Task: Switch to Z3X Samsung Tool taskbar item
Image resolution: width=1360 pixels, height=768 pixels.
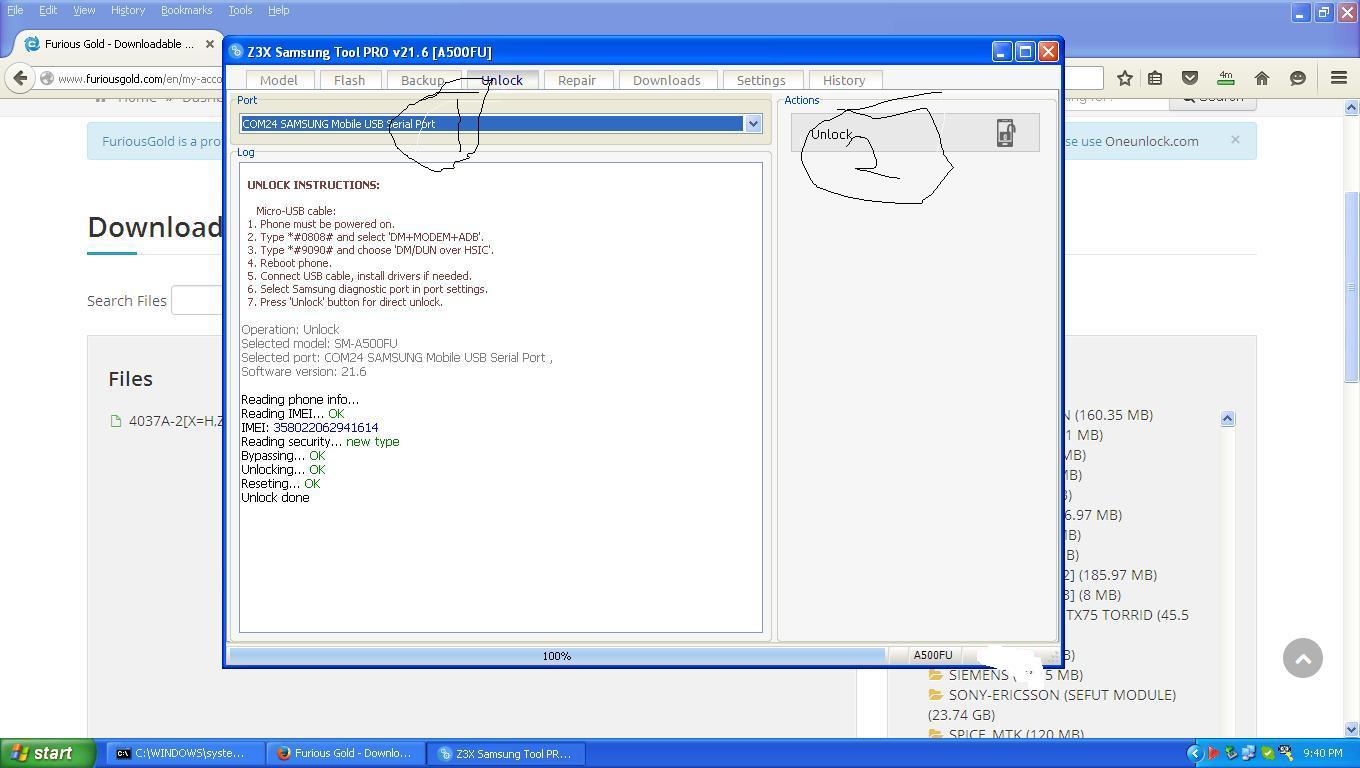Action: tap(506, 753)
